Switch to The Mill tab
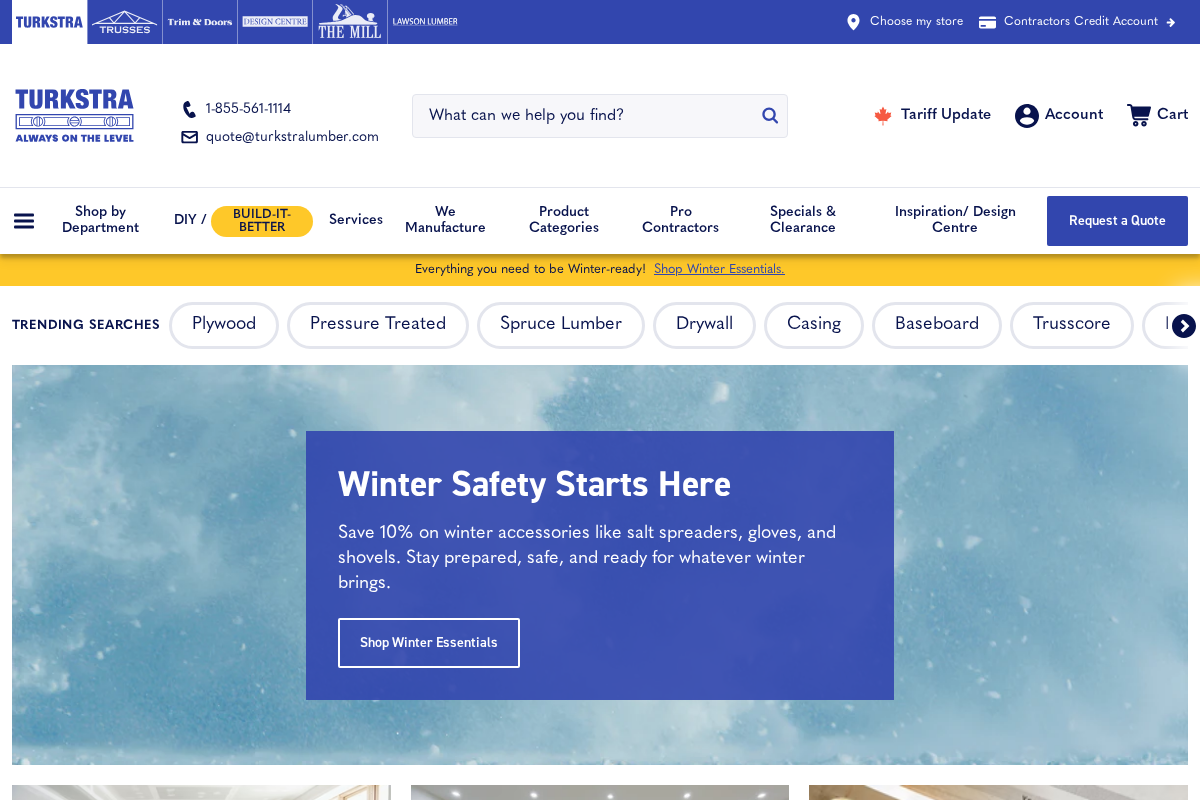The height and width of the screenshot is (800, 1200). pyautogui.click(x=349, y=21)
